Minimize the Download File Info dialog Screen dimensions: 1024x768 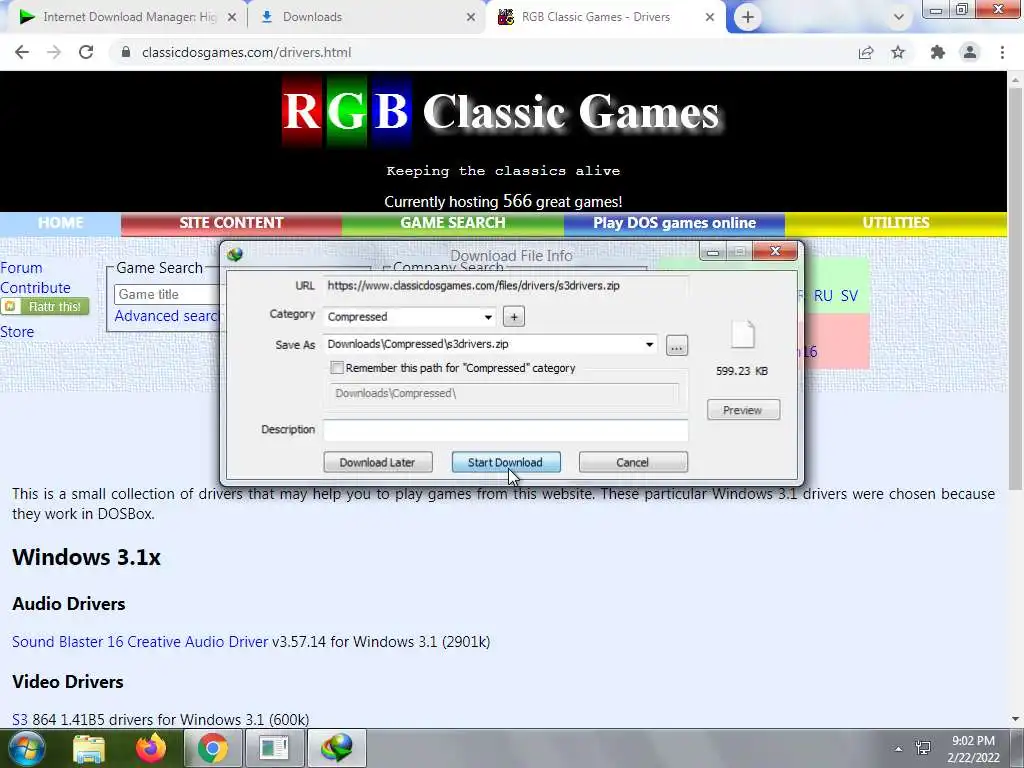coord(712,251)
